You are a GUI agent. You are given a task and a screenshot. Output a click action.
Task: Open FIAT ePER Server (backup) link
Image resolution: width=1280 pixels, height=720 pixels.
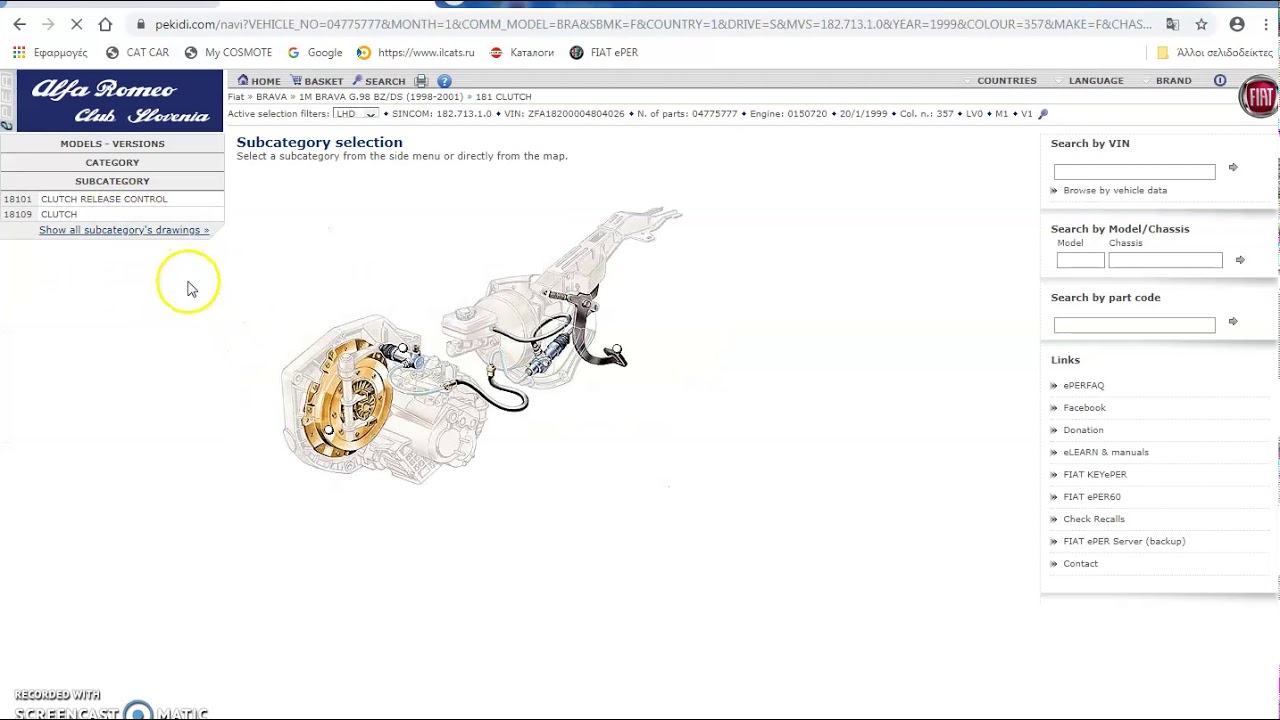coord(1124,541)
